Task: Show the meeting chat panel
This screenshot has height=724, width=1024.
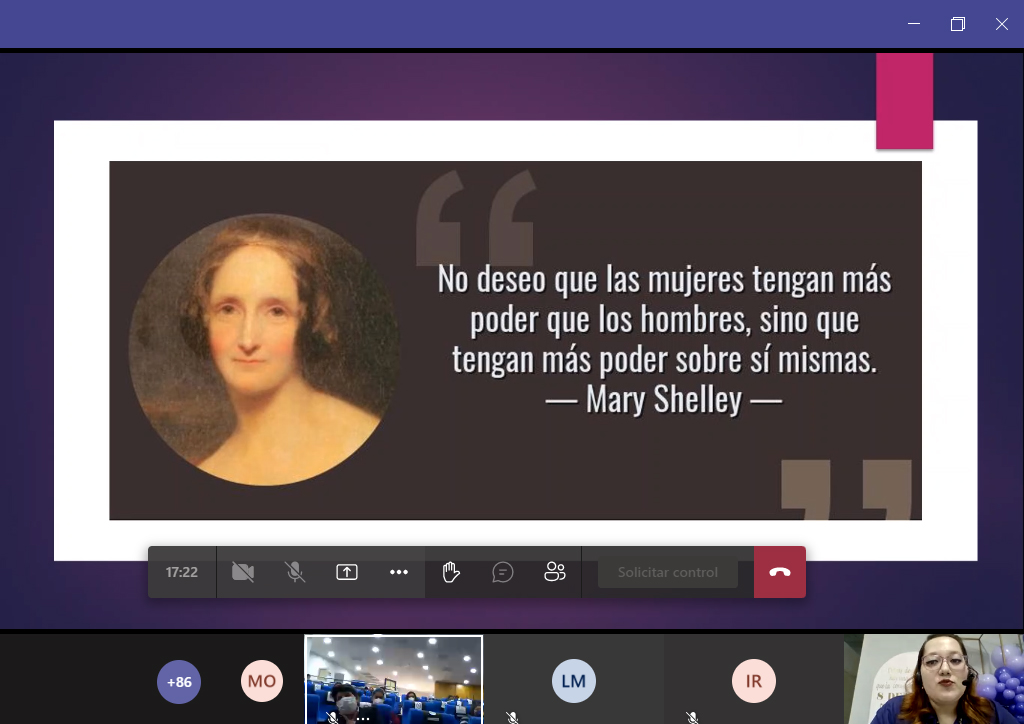Action: 503,572
